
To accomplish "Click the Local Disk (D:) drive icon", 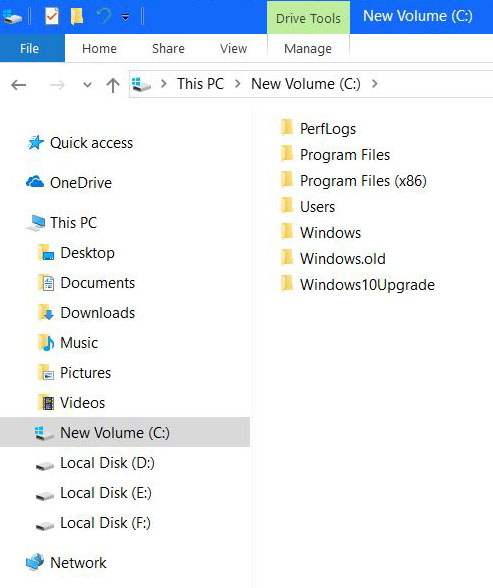I will (45, 465).
